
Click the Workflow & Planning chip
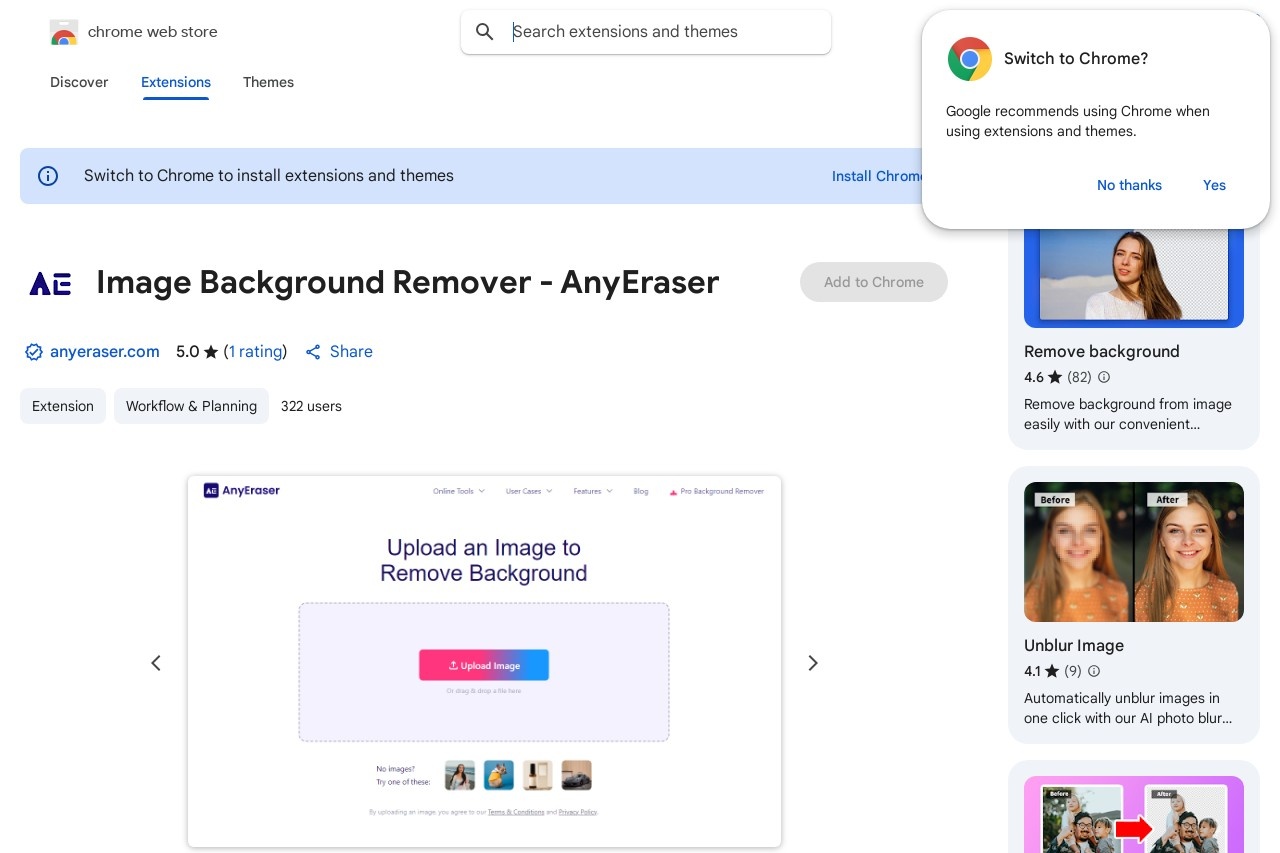(191, 406)
